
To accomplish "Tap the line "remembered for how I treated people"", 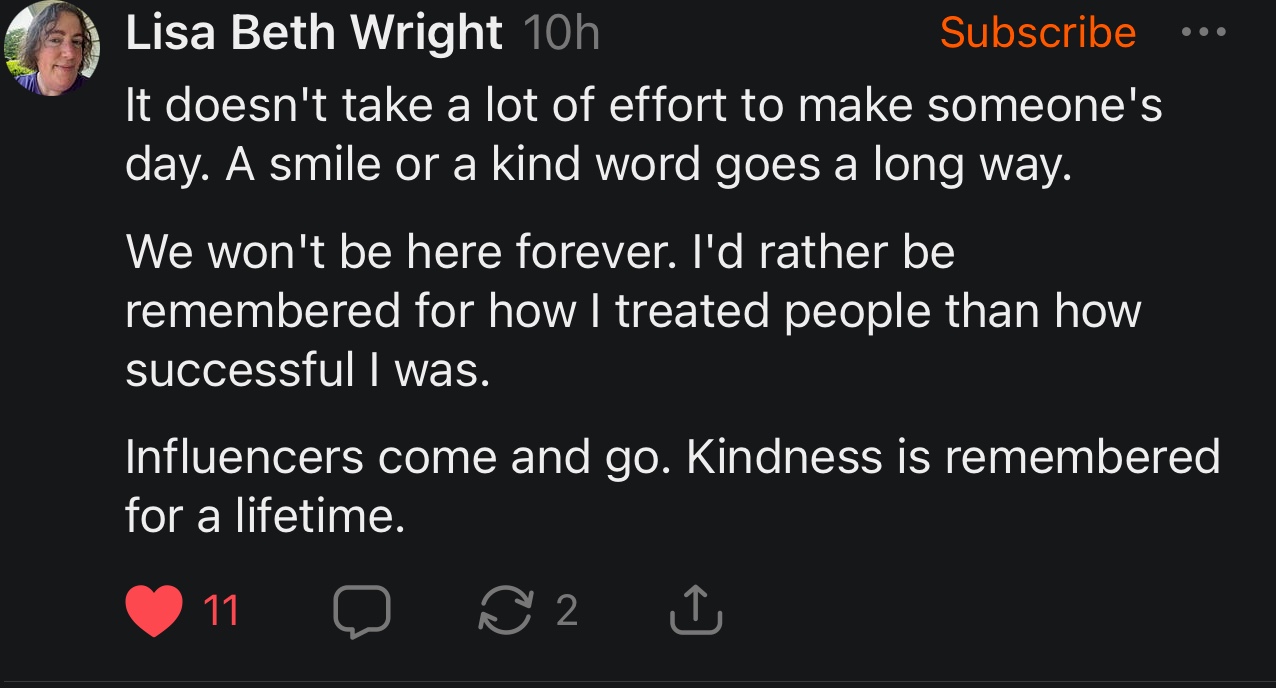I will (633, 312).
